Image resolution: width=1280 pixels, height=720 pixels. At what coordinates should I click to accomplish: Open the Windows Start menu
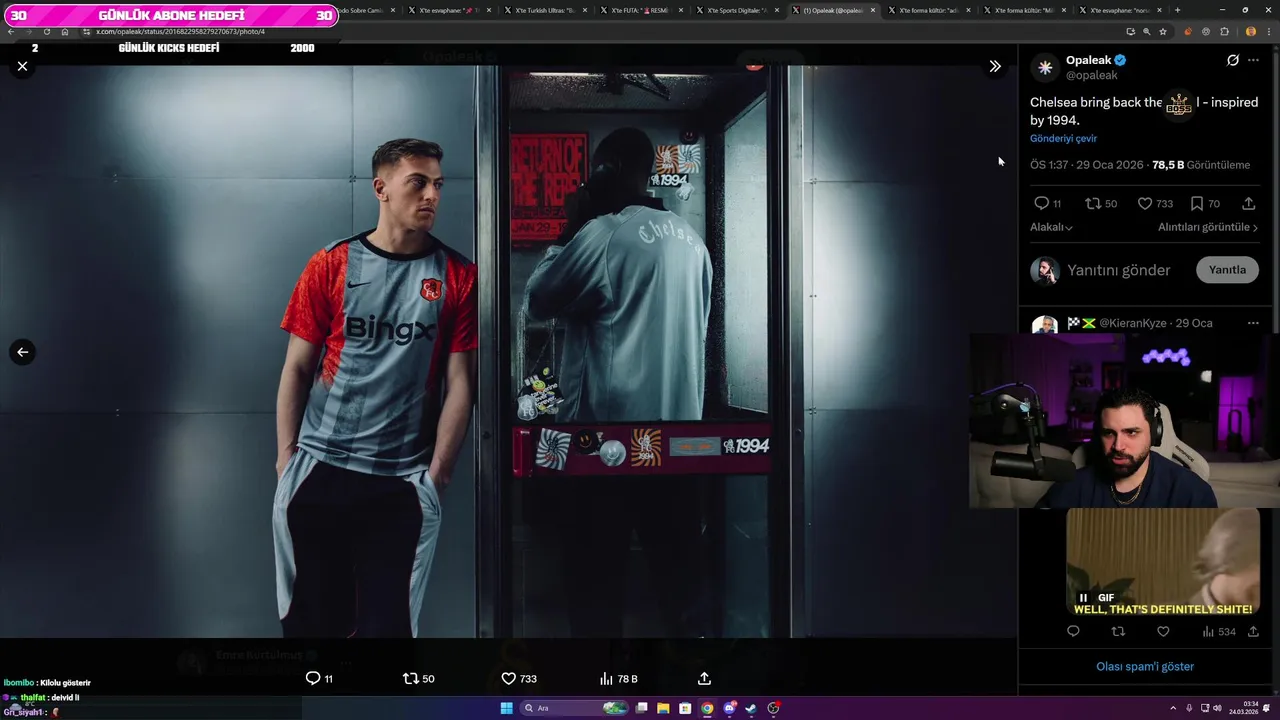point(507,708)
